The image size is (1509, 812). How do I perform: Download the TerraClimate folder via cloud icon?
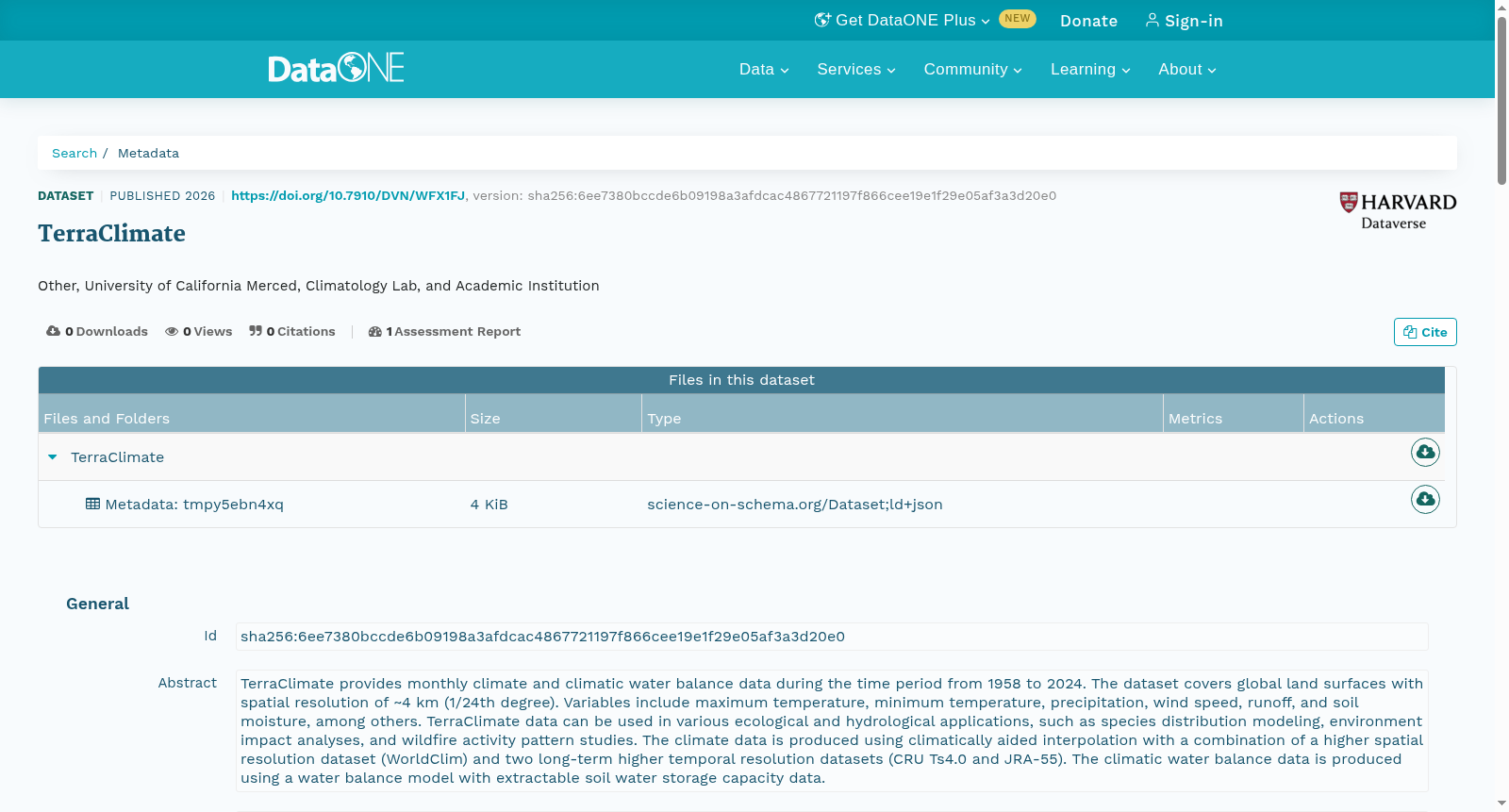pyautogui.click(x=1425, y=453)
